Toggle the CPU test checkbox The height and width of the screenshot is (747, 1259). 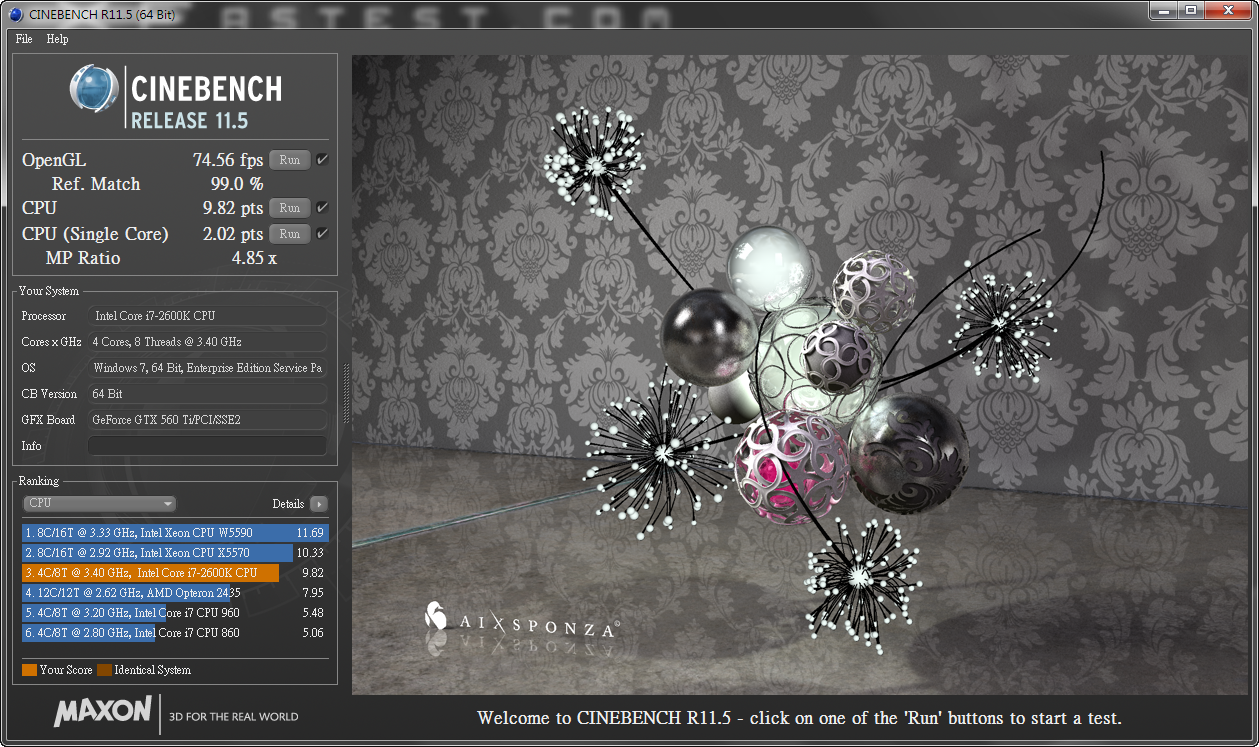322,208
